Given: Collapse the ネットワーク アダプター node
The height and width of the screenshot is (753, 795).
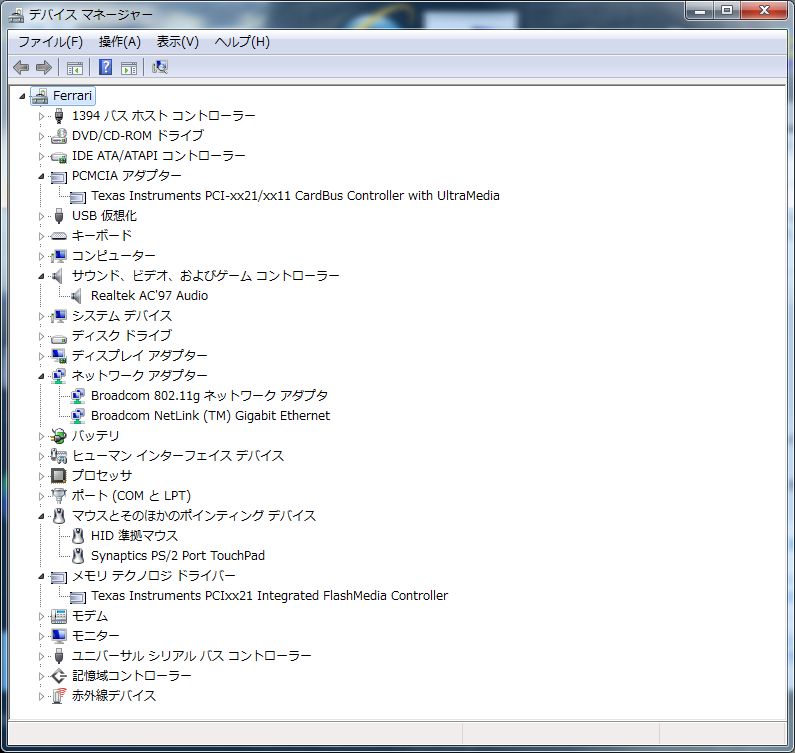Looking at the screenshot, I should click(x=41, y=376).
